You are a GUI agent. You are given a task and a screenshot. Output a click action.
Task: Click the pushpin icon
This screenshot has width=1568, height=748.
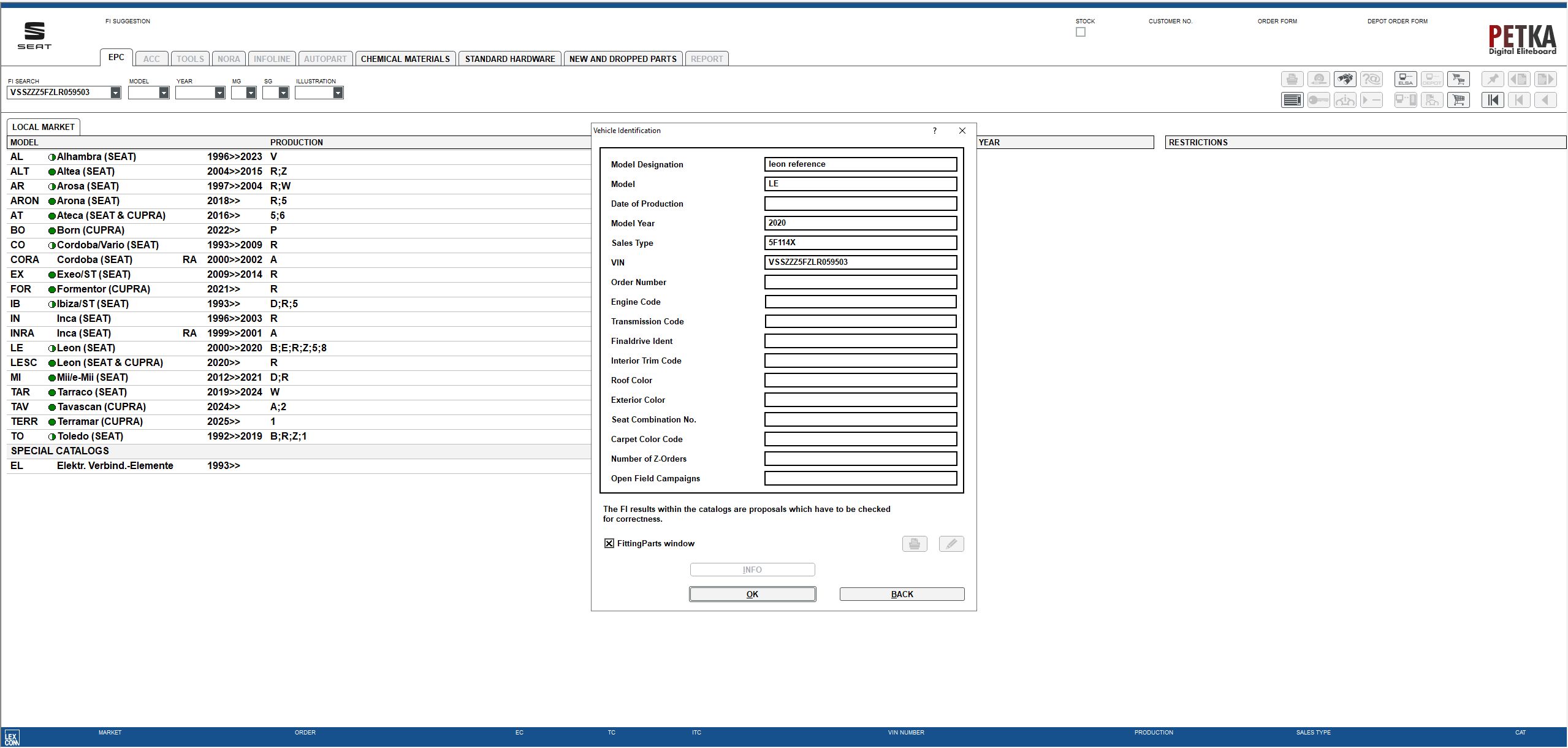click(1493, 79)
